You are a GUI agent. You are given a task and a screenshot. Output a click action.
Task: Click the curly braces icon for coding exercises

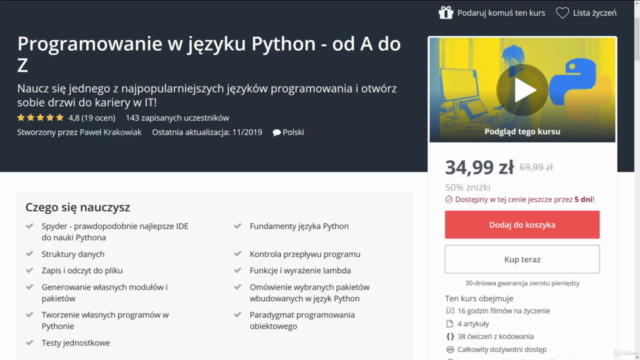pyautogui.click(x=449, y=336)
